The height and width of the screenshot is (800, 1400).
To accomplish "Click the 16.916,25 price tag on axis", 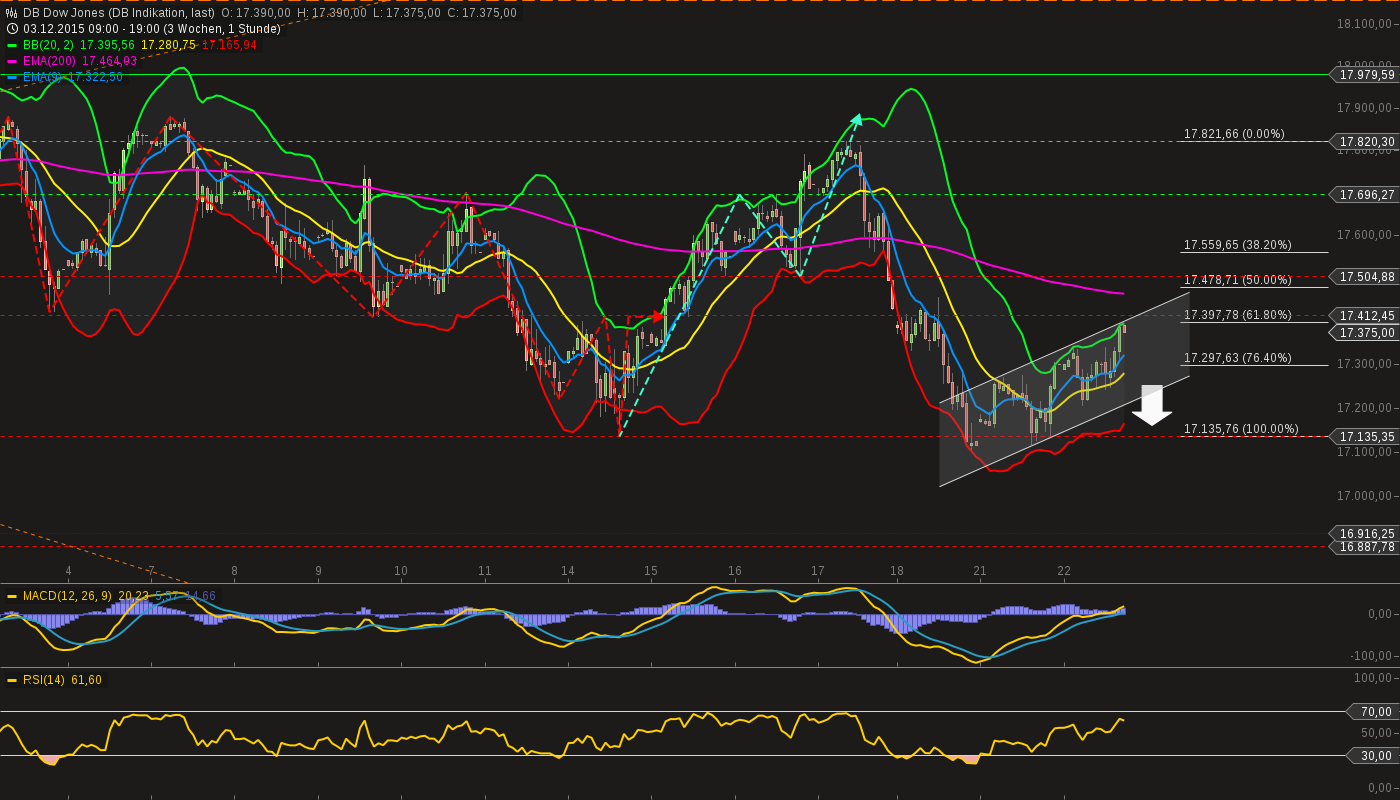I will coord(1365,534).
